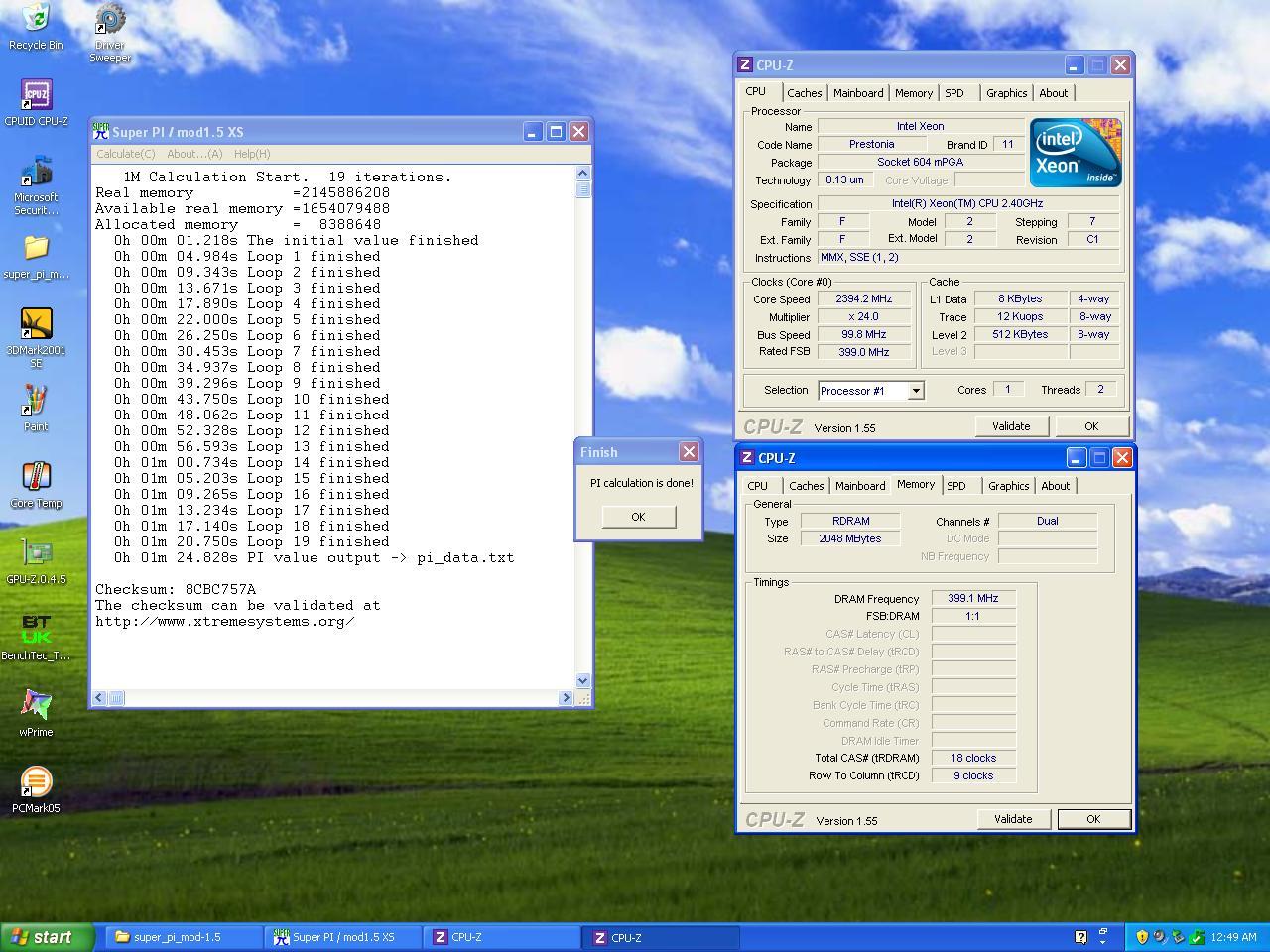Click the DRAM Frequency value 399.1 MHz
The image size is (1270, 952).
click(973, 598)
